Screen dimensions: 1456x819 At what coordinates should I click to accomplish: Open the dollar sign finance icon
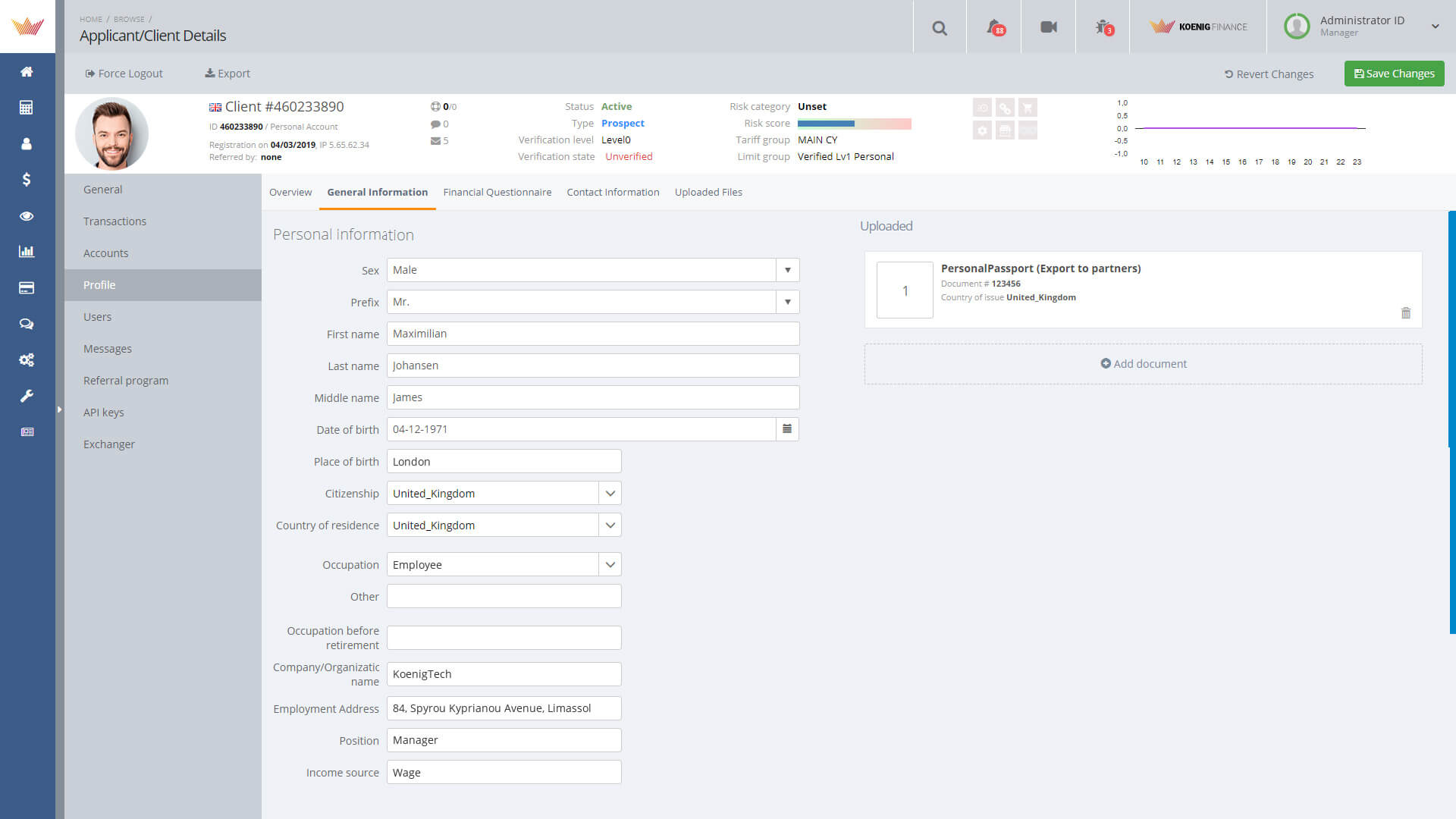[x=27, y=180]
